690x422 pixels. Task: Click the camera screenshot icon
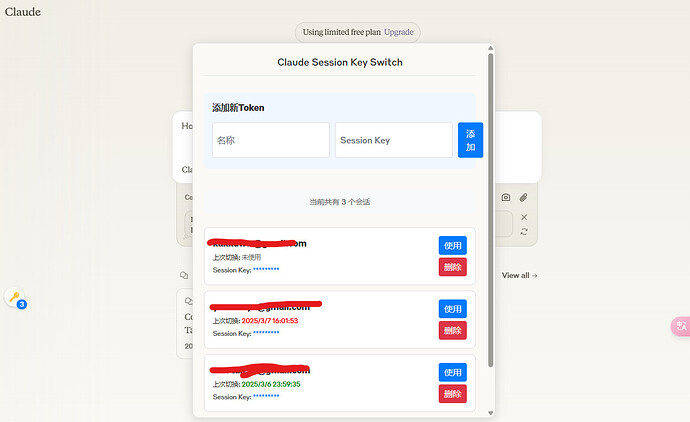coord(506,198)
